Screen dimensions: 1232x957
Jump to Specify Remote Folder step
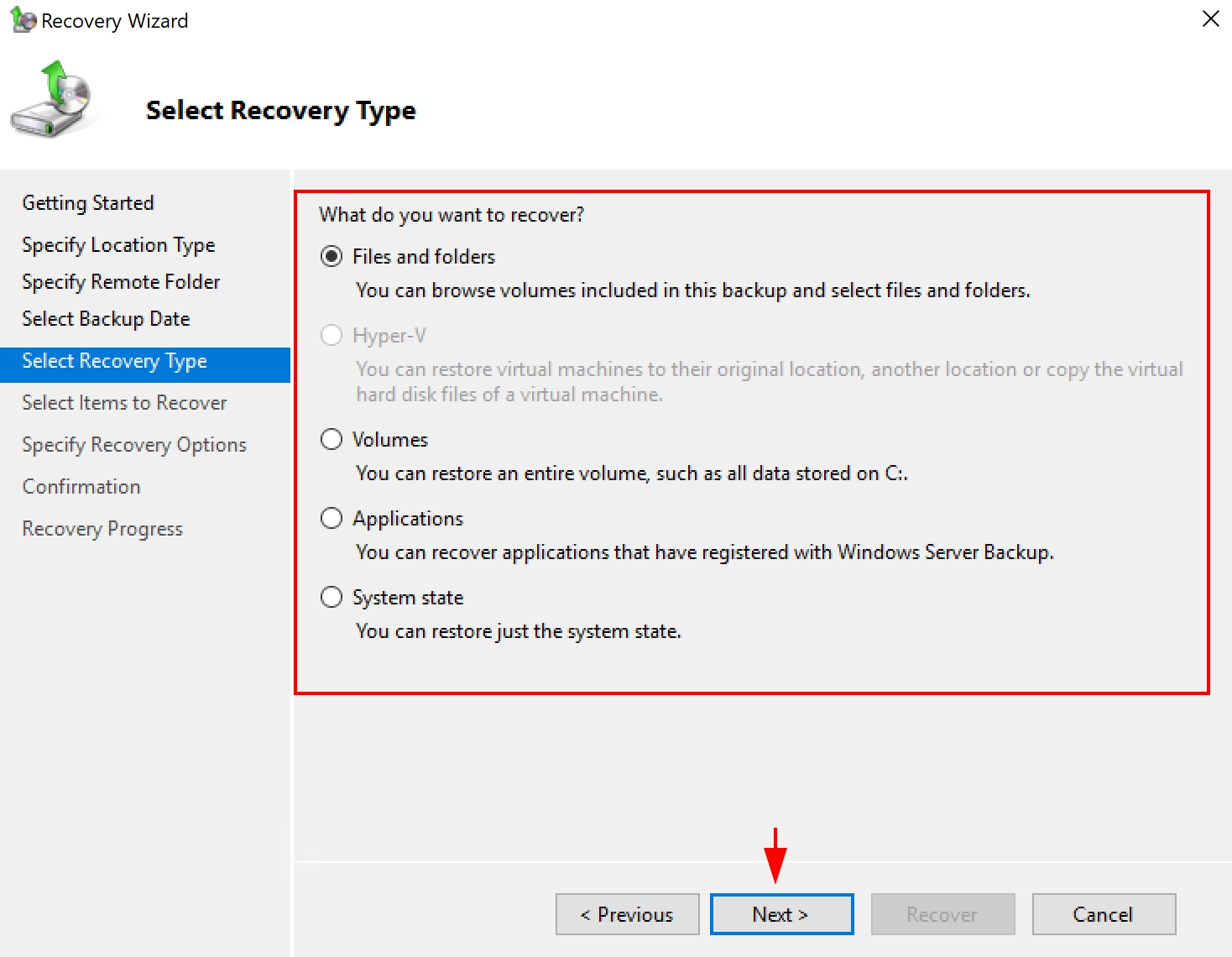(121, 282)
